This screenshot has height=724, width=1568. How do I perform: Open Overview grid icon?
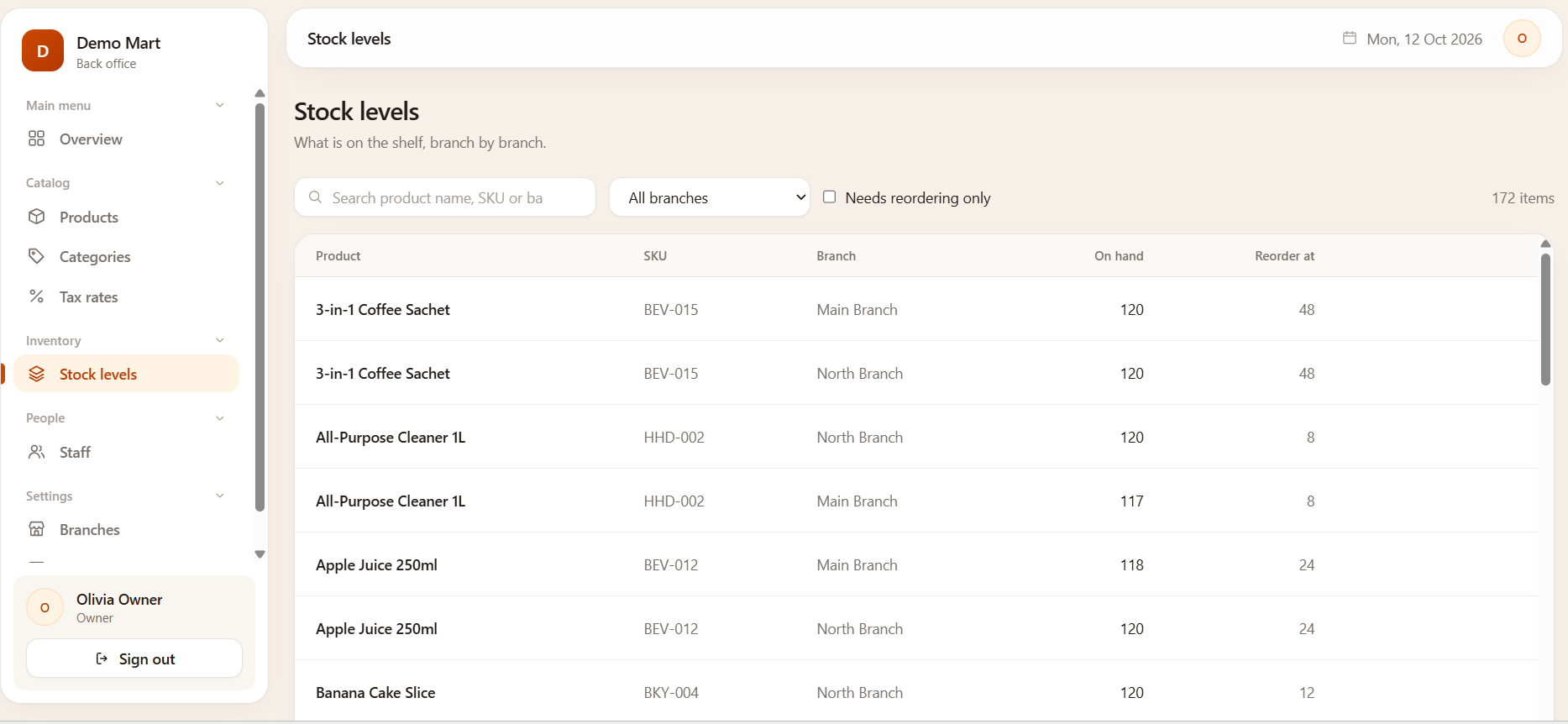(x=36, y=139)
